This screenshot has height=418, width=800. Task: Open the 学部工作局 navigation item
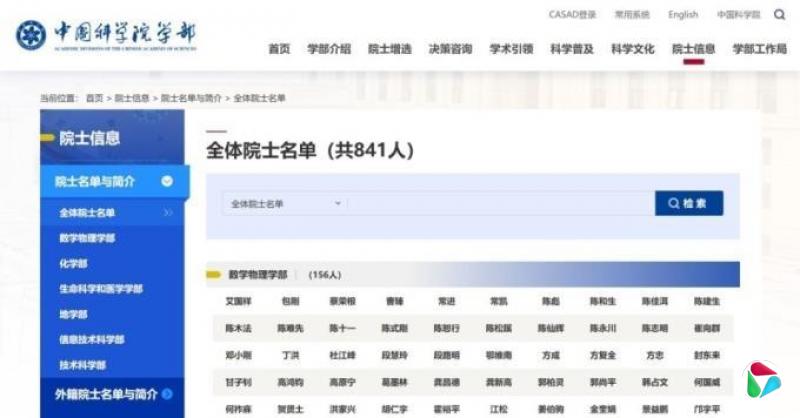[759, 48]
